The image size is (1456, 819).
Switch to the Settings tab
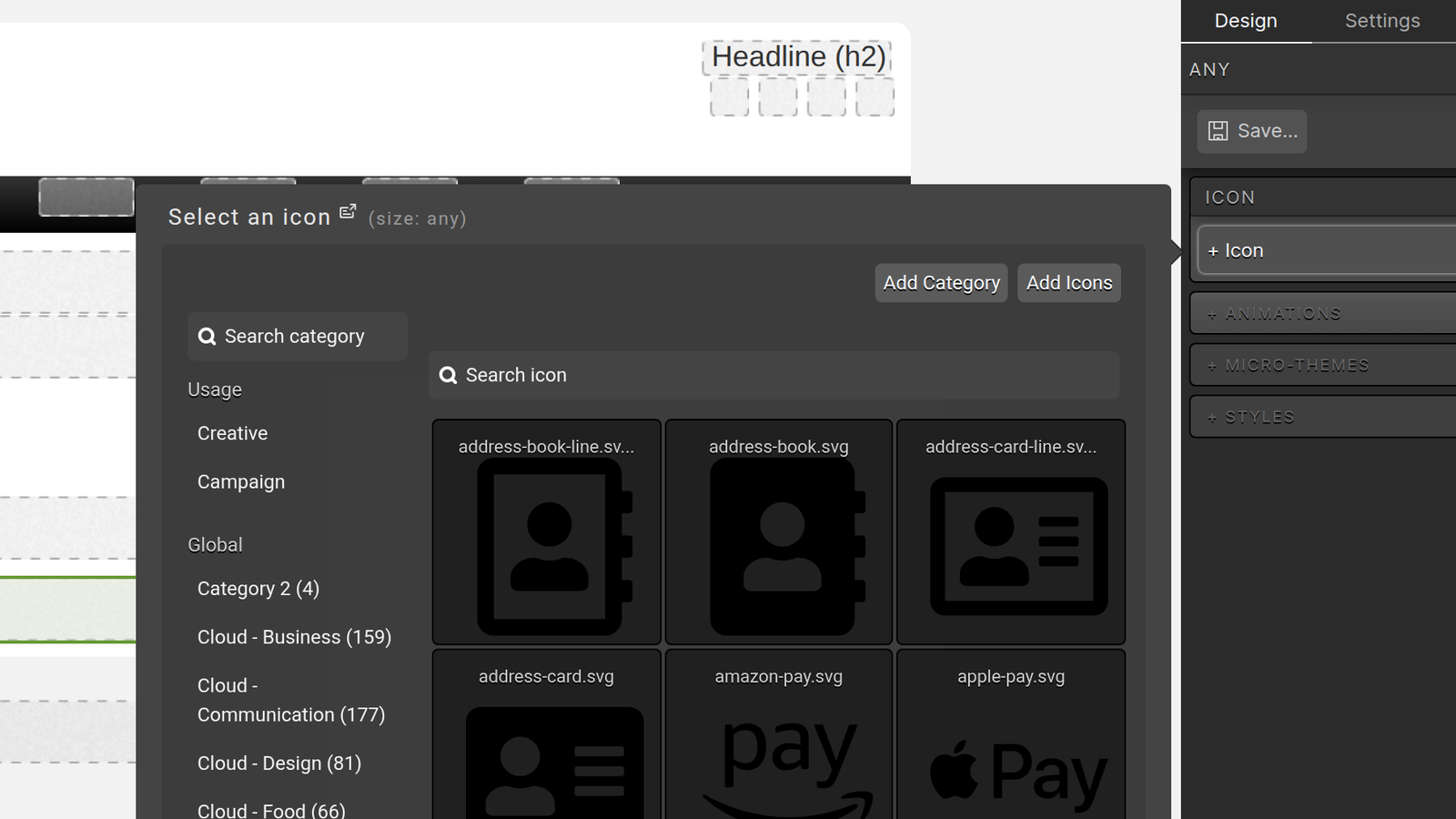[1382, 21]
